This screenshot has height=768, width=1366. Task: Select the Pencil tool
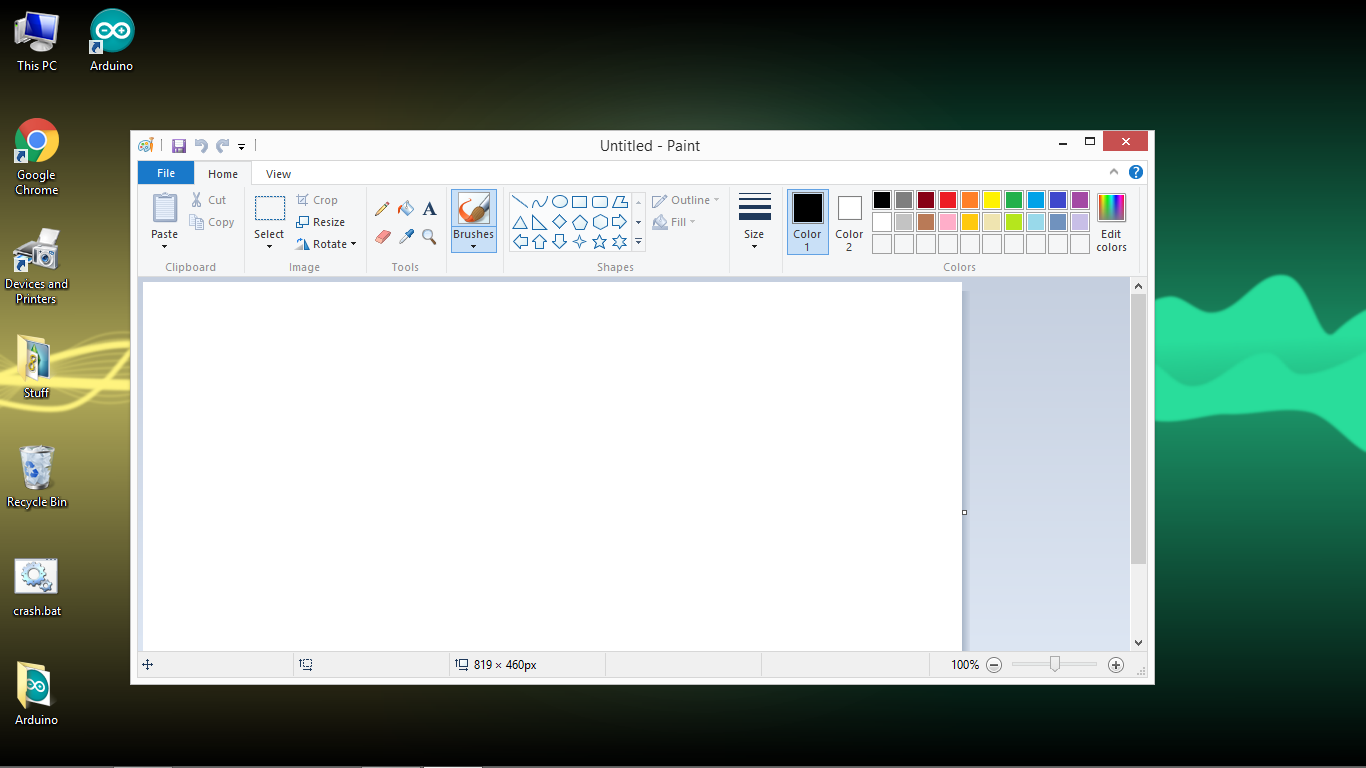382,208
